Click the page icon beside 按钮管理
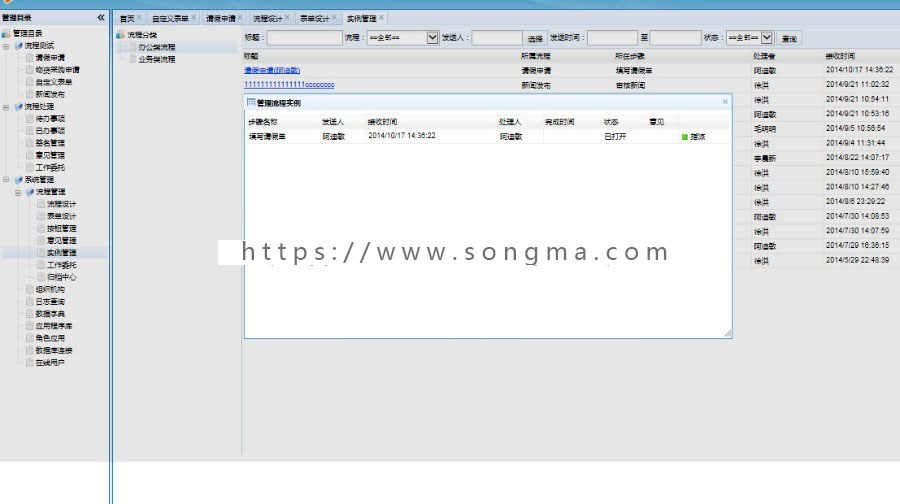 pyautogui.click(x=41, y=228)
